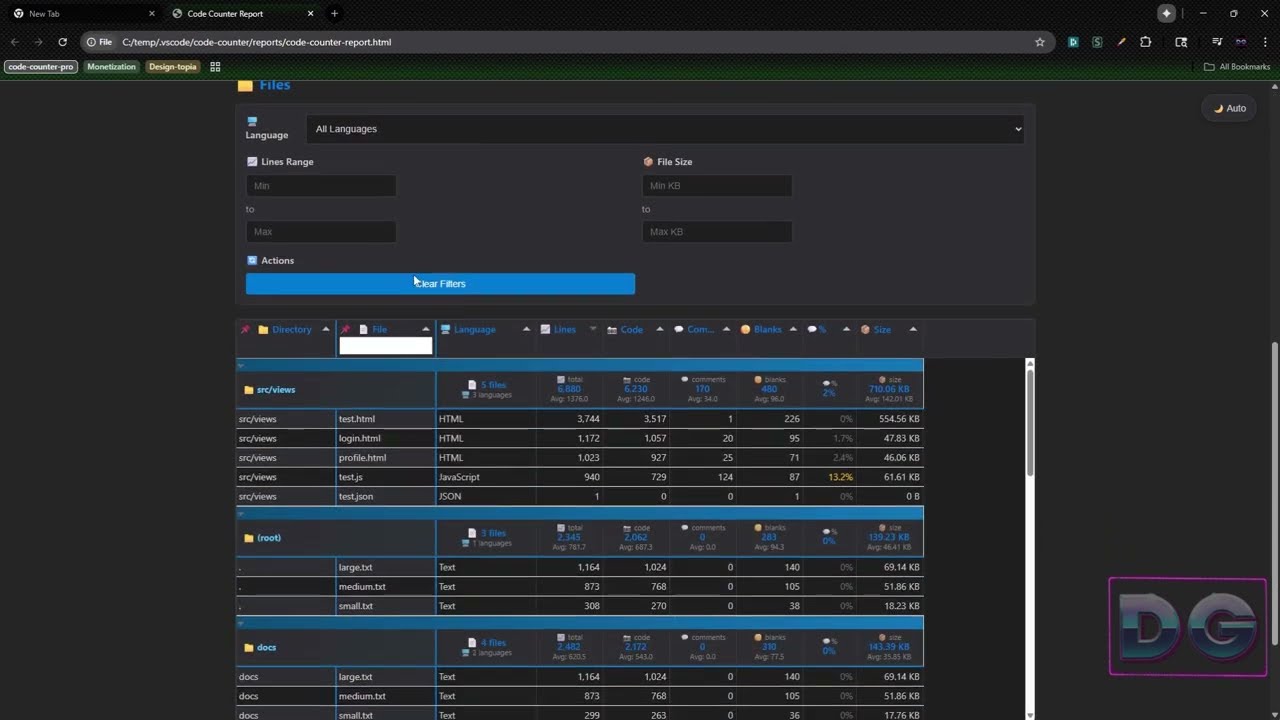Open the apps grid icon in bookmarks bar
Image resolution: width=1280 pixels, height=720 pixels.
point(215,67)
